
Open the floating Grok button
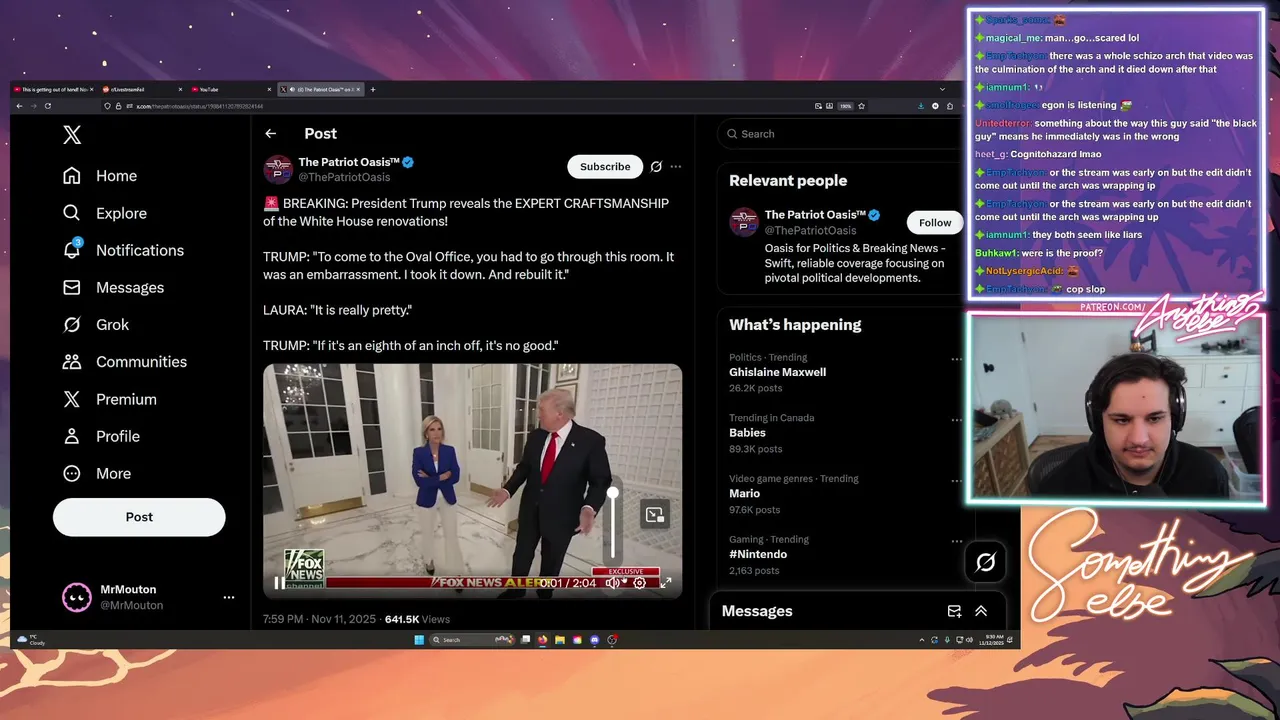click(985, 563)
